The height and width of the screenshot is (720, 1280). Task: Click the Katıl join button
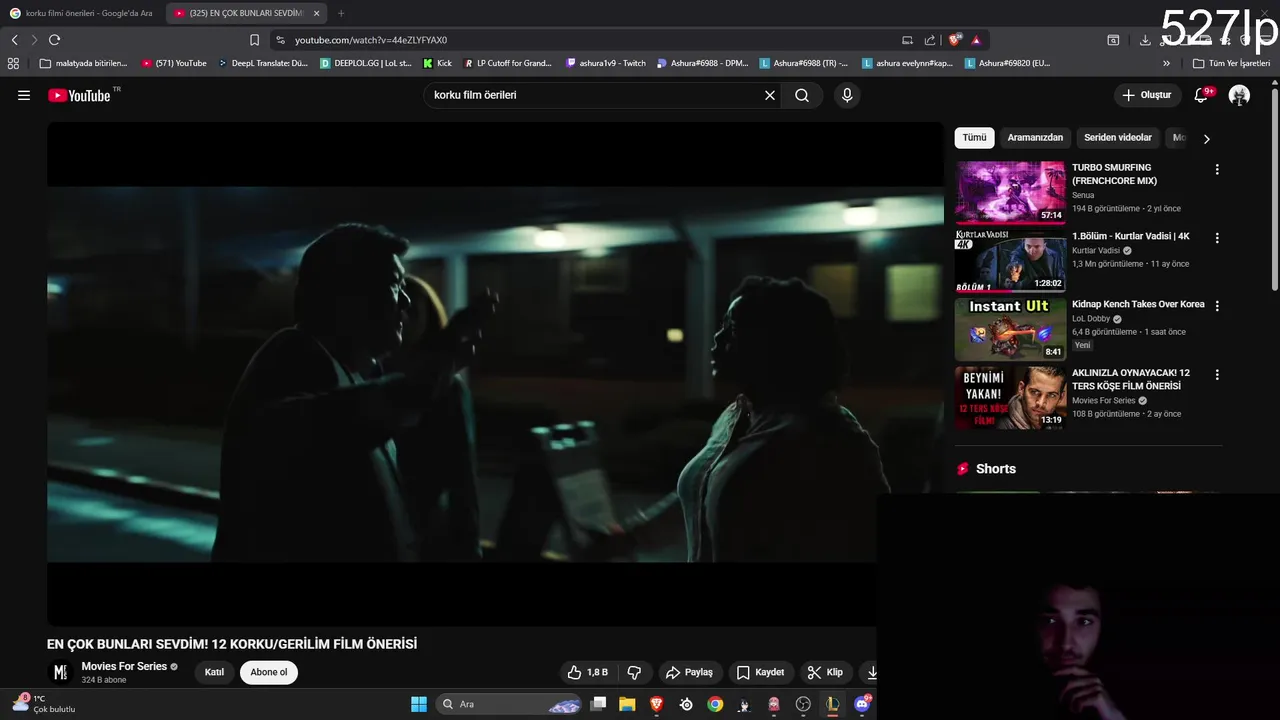click(214, 672)
